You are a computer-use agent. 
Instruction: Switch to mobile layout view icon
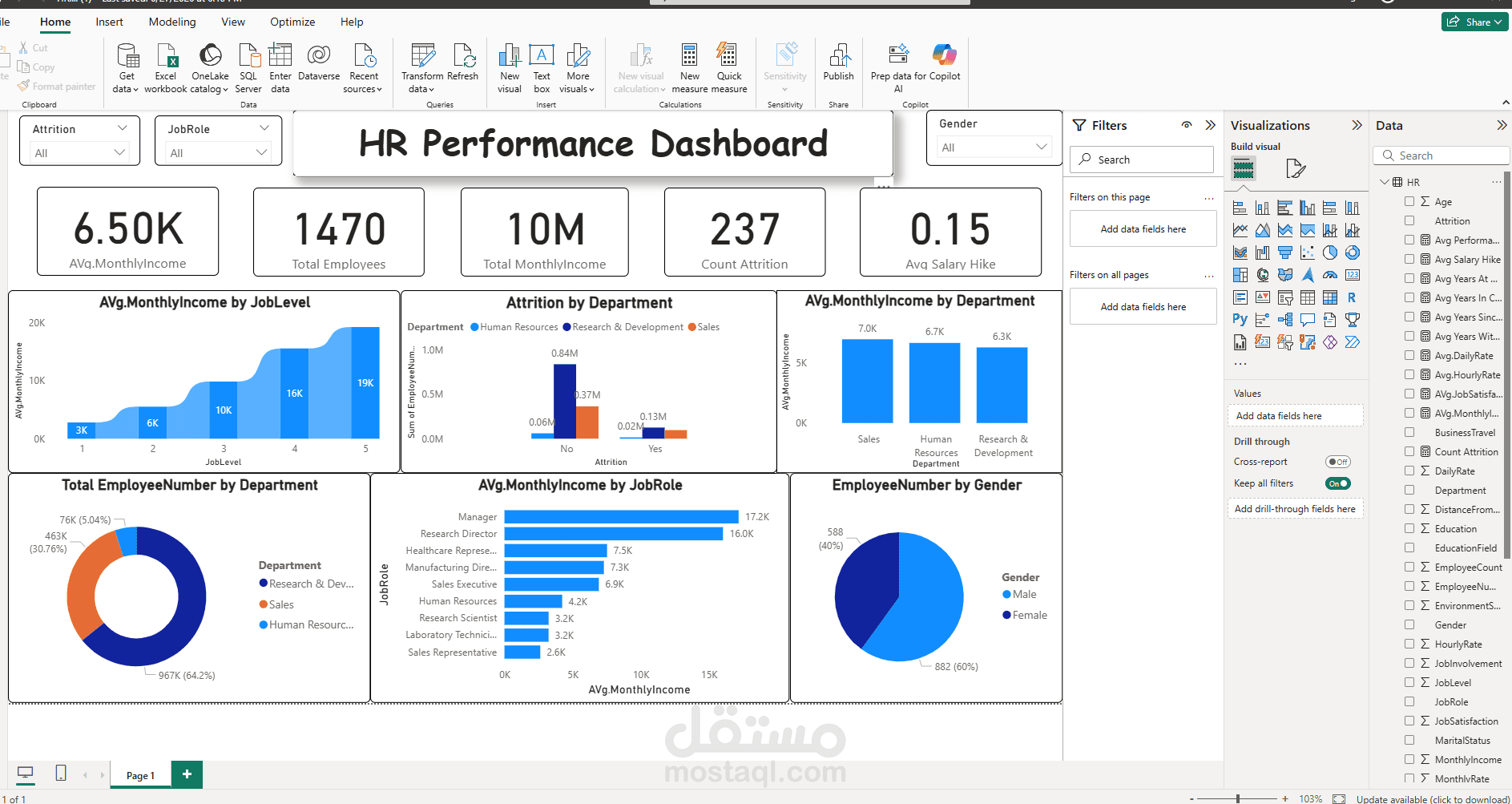point(61,773)
